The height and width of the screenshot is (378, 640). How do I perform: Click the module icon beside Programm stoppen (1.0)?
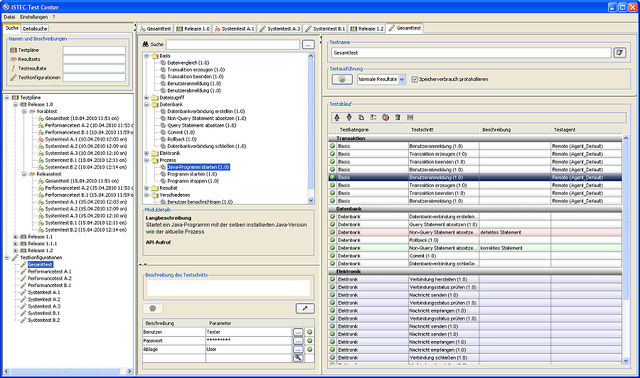[x=163, y=181]
